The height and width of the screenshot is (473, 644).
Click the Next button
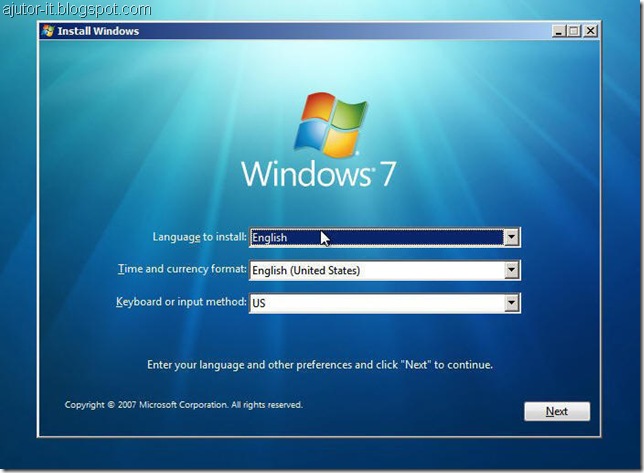(x=557, y=411)
